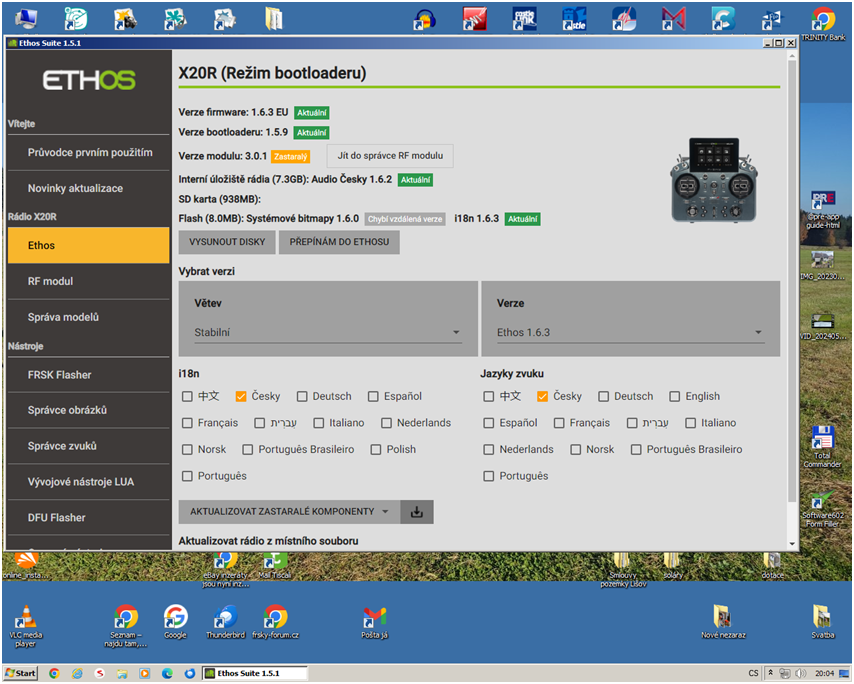Launch Thunderbird from the desktop
This screenshot has height=684, width=854.
[225, 617]
